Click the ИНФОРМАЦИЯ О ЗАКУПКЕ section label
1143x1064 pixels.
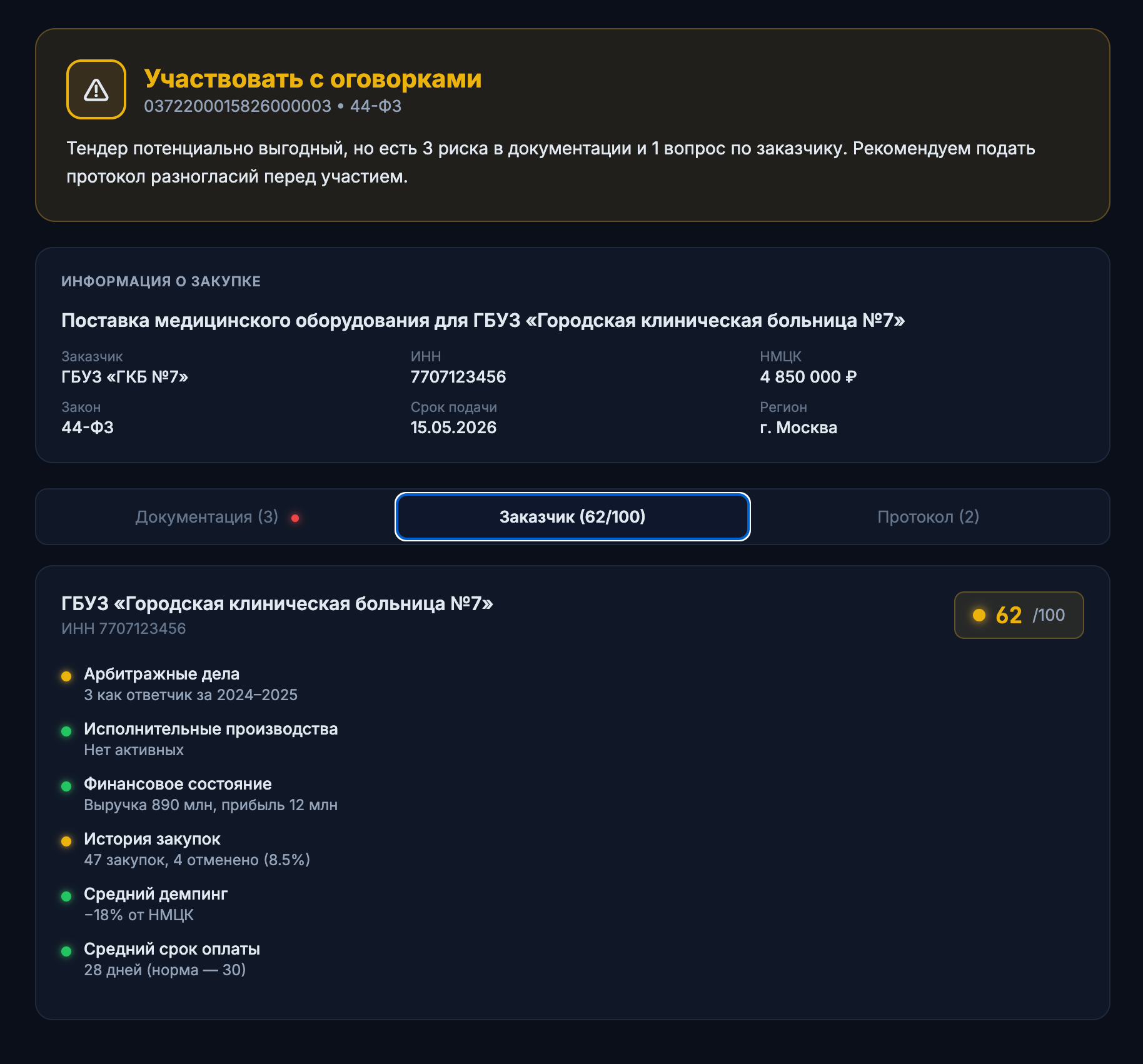click(161, 281)
